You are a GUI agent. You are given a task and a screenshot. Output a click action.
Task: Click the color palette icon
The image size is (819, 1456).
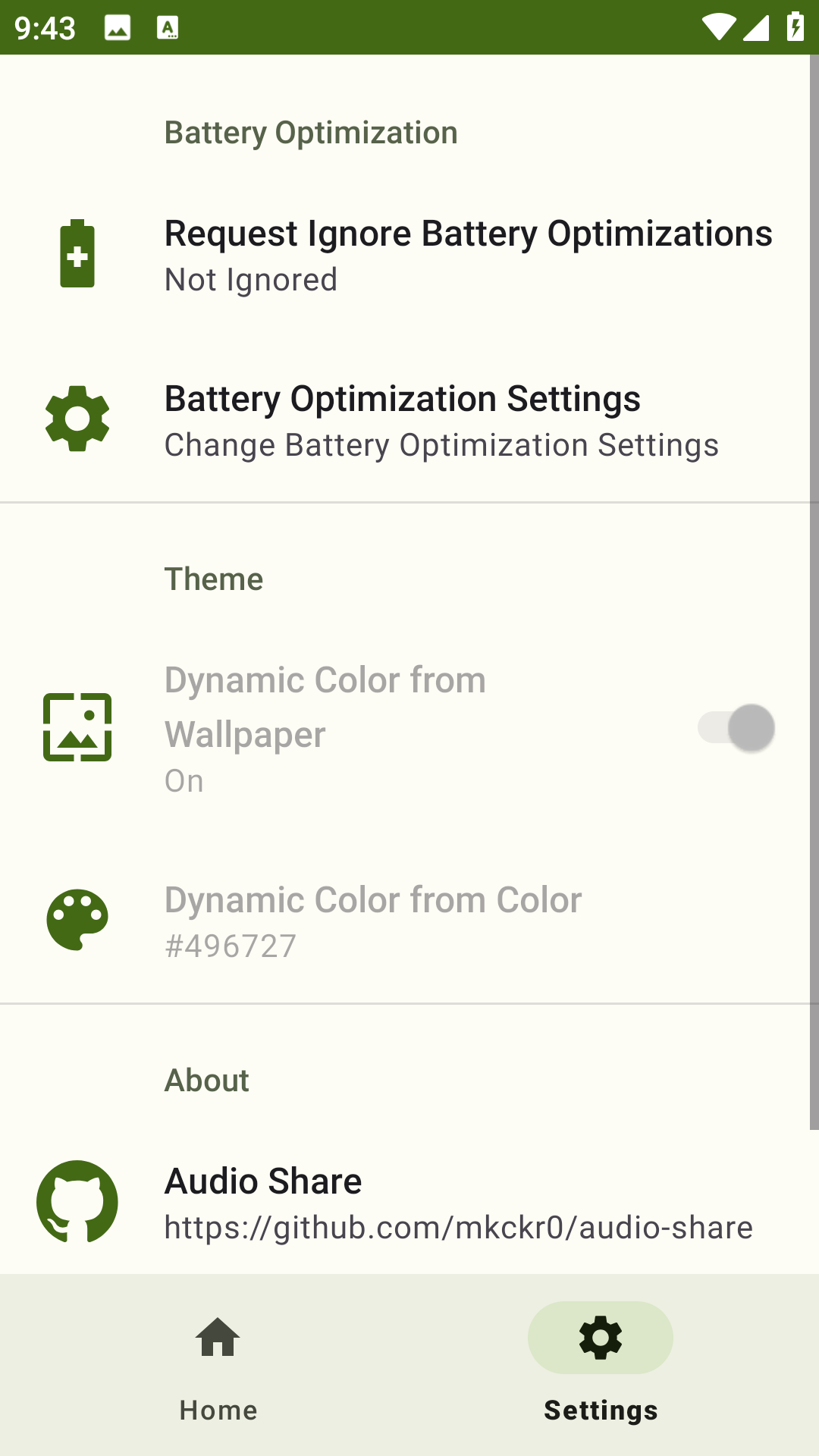click(77, 920)
